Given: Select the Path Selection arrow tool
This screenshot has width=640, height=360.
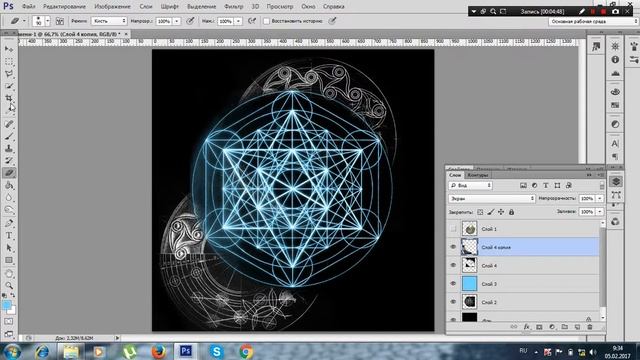Looking at the screenshot, I should point(9,248).
